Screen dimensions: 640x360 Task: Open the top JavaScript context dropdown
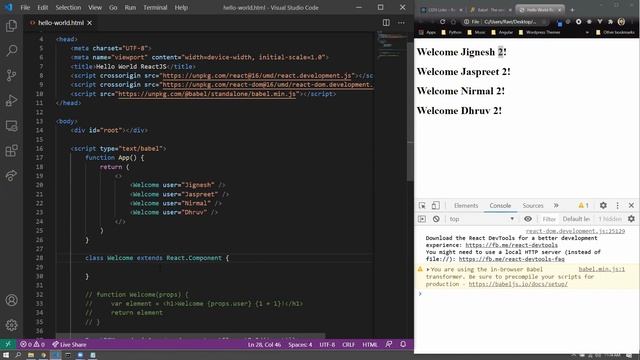click(x=482, y=219)
